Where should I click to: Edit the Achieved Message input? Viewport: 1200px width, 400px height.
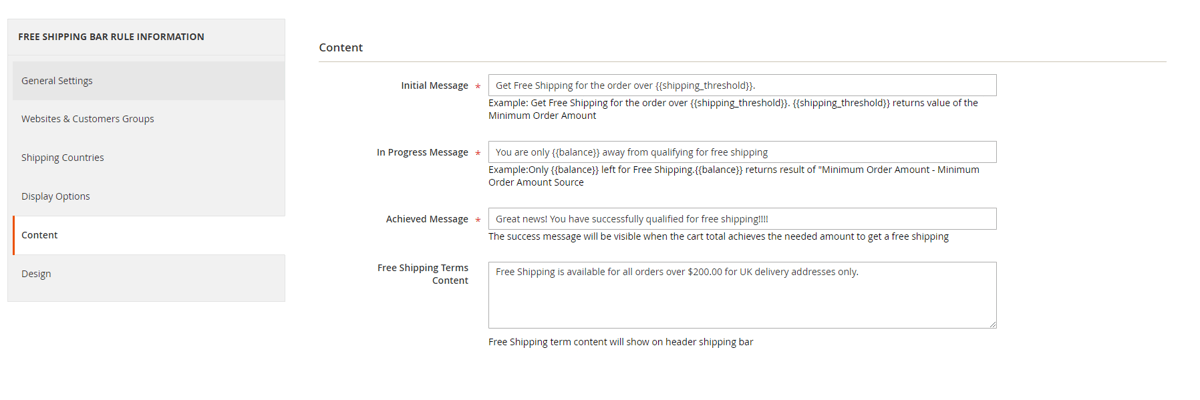(742, 219)
